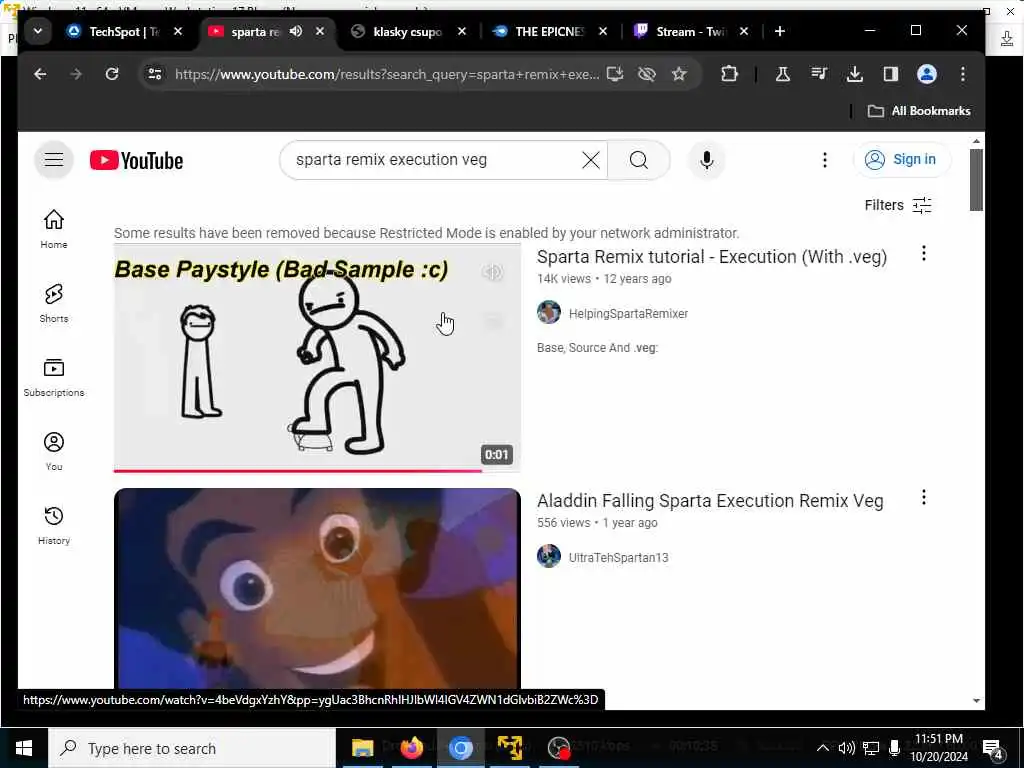Close the sparta remix tab
The height and width of the screenshot is (768, 1024).
pyautogui.click(x=320, y=31)
